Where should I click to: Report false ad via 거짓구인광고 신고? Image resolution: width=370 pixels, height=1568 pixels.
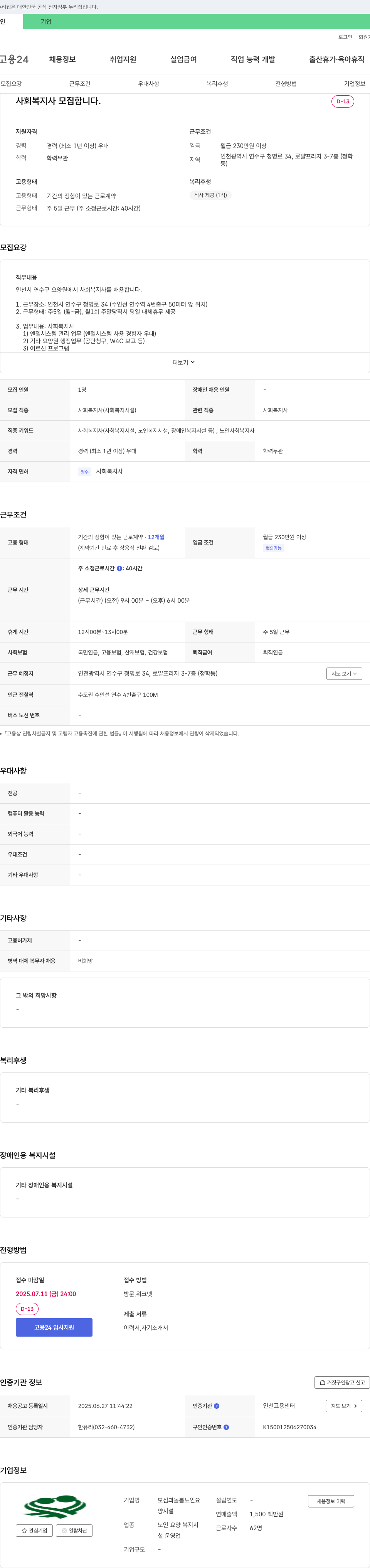coord(342,1382)
